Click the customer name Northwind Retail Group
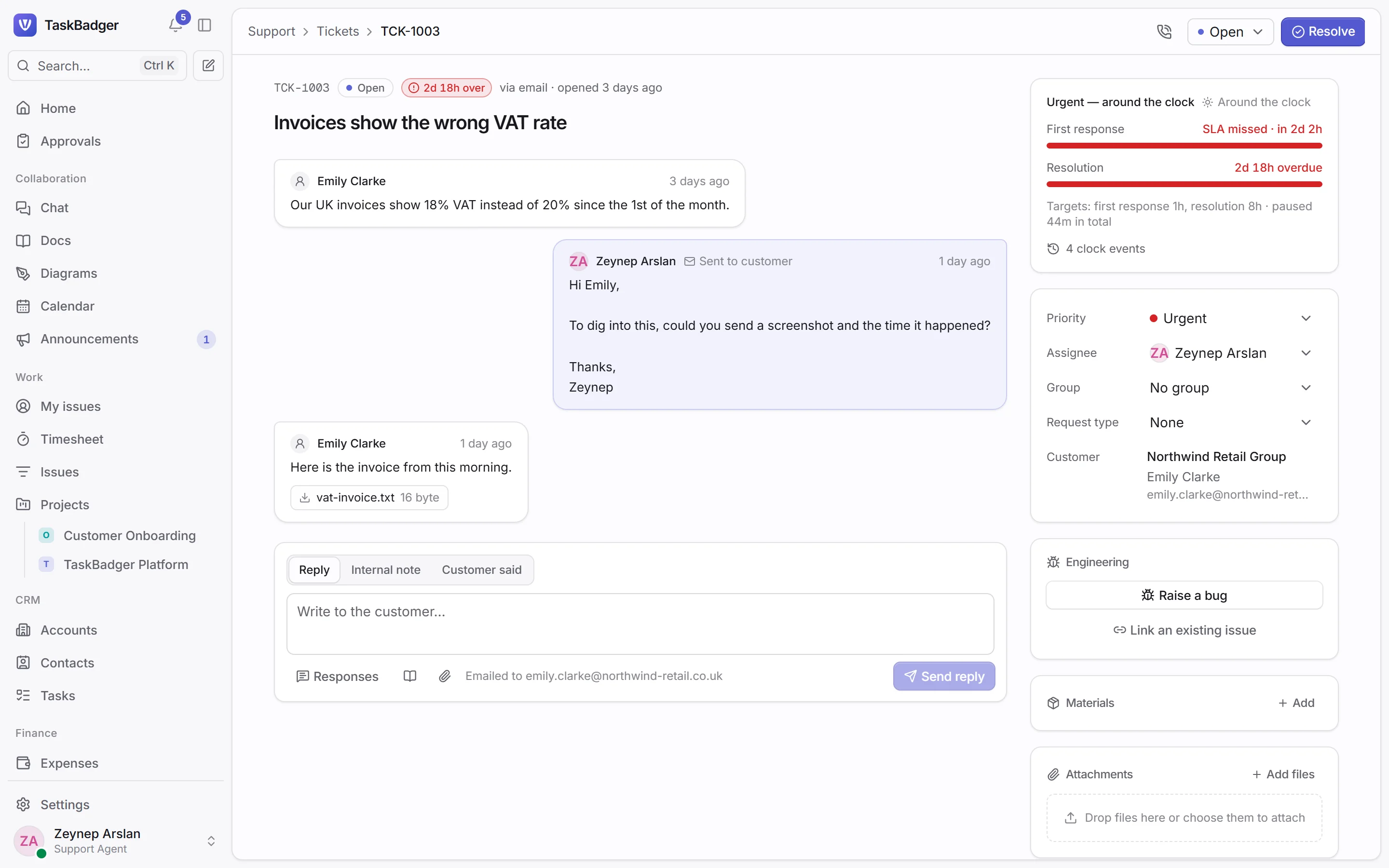This screenshot has width=1389, height=868. pos(1216,457)
